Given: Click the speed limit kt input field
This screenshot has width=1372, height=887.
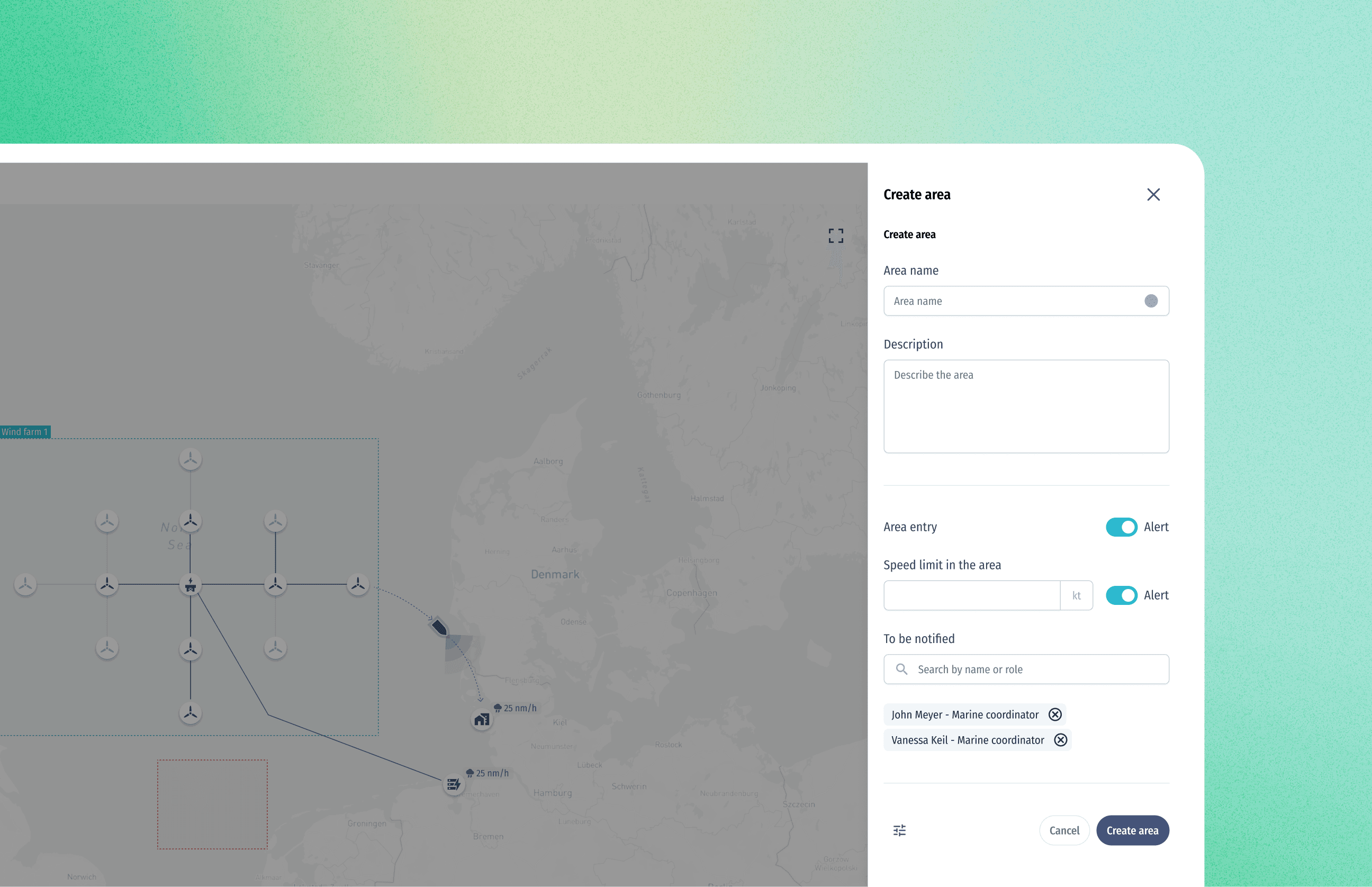Looking at the screenshot, I should pyautogui.click(x=972, y=595).
